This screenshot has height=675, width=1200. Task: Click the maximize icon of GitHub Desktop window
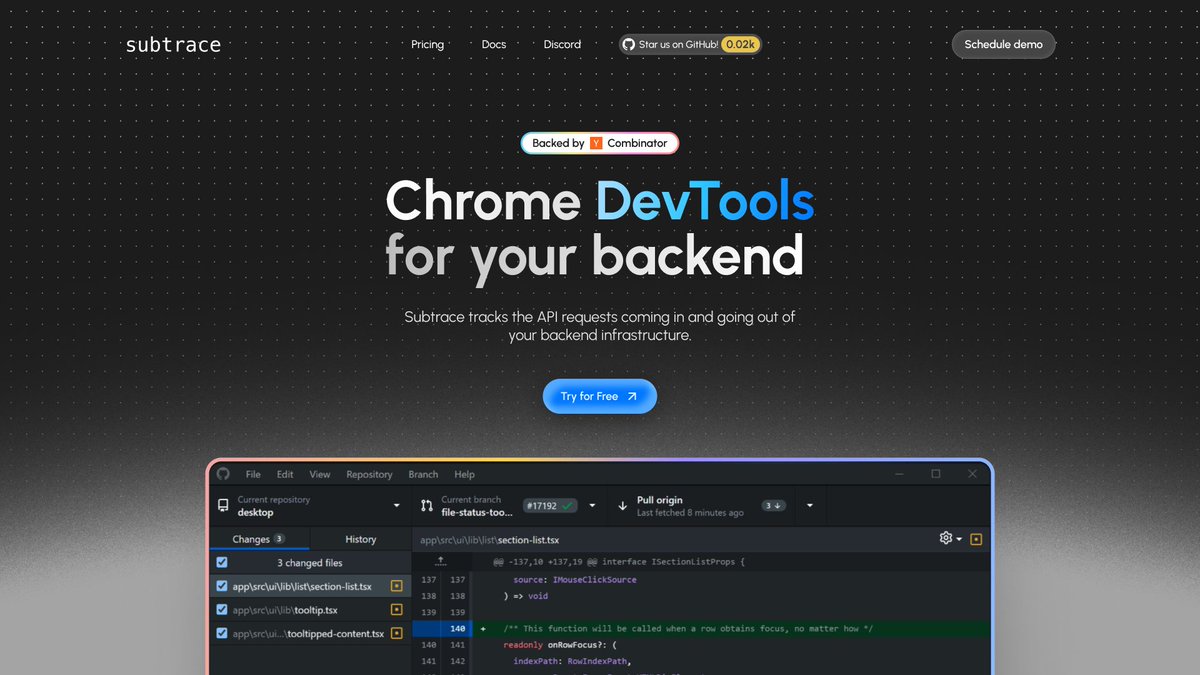[x=936, y=474]
